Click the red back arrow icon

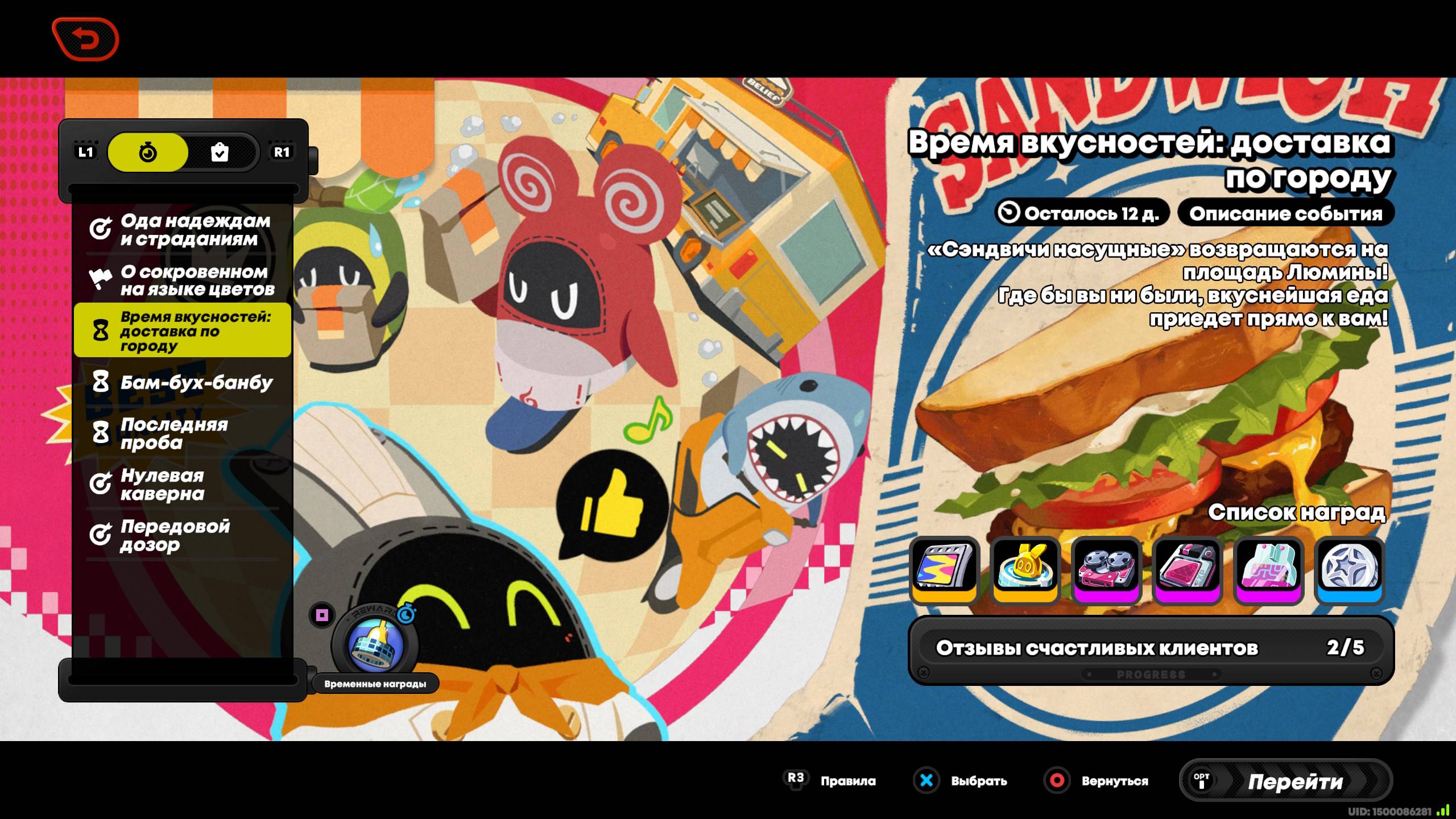(x=85, y=39)
